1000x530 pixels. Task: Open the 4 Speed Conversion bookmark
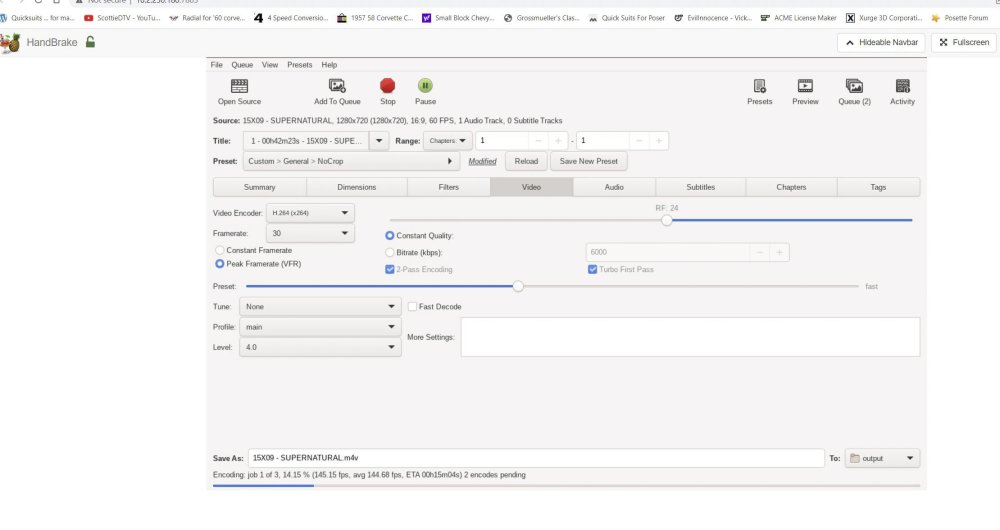(291, 18)
